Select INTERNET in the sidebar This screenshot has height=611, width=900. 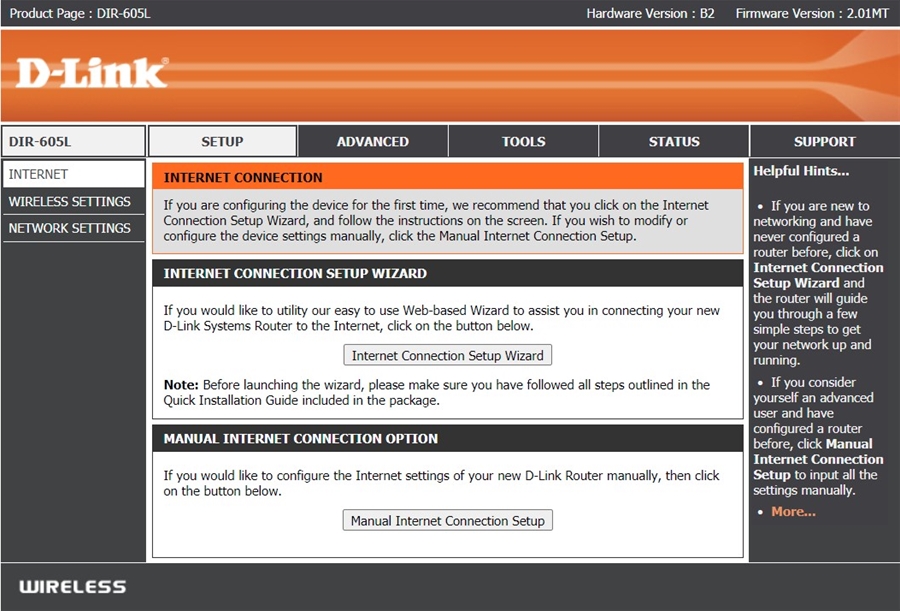click(x=73, y=174)
